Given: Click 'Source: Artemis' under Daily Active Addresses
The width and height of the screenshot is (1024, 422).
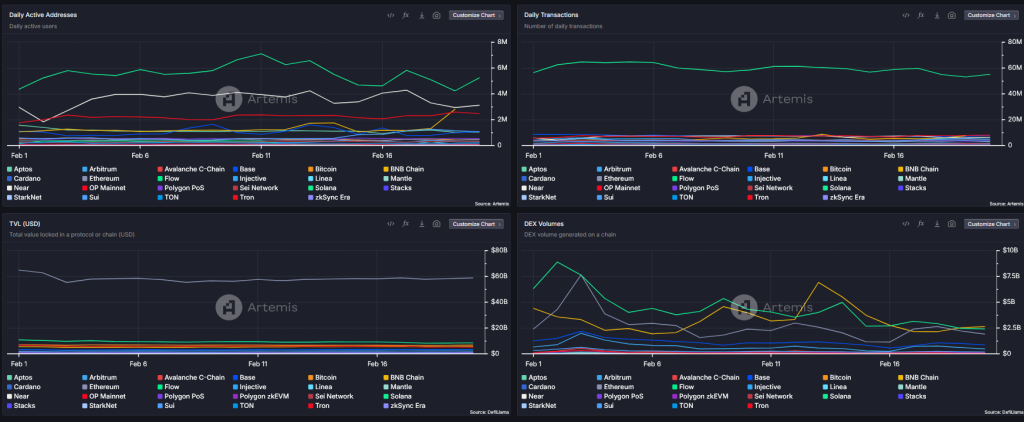Looking at the screenshot, I should (491, 204).
